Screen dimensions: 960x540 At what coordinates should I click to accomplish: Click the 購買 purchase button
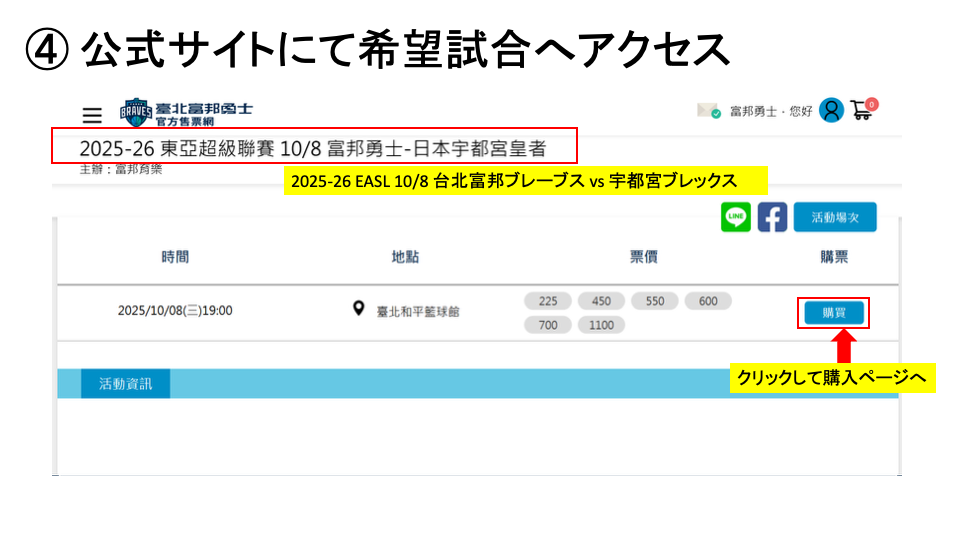(833, 313)
